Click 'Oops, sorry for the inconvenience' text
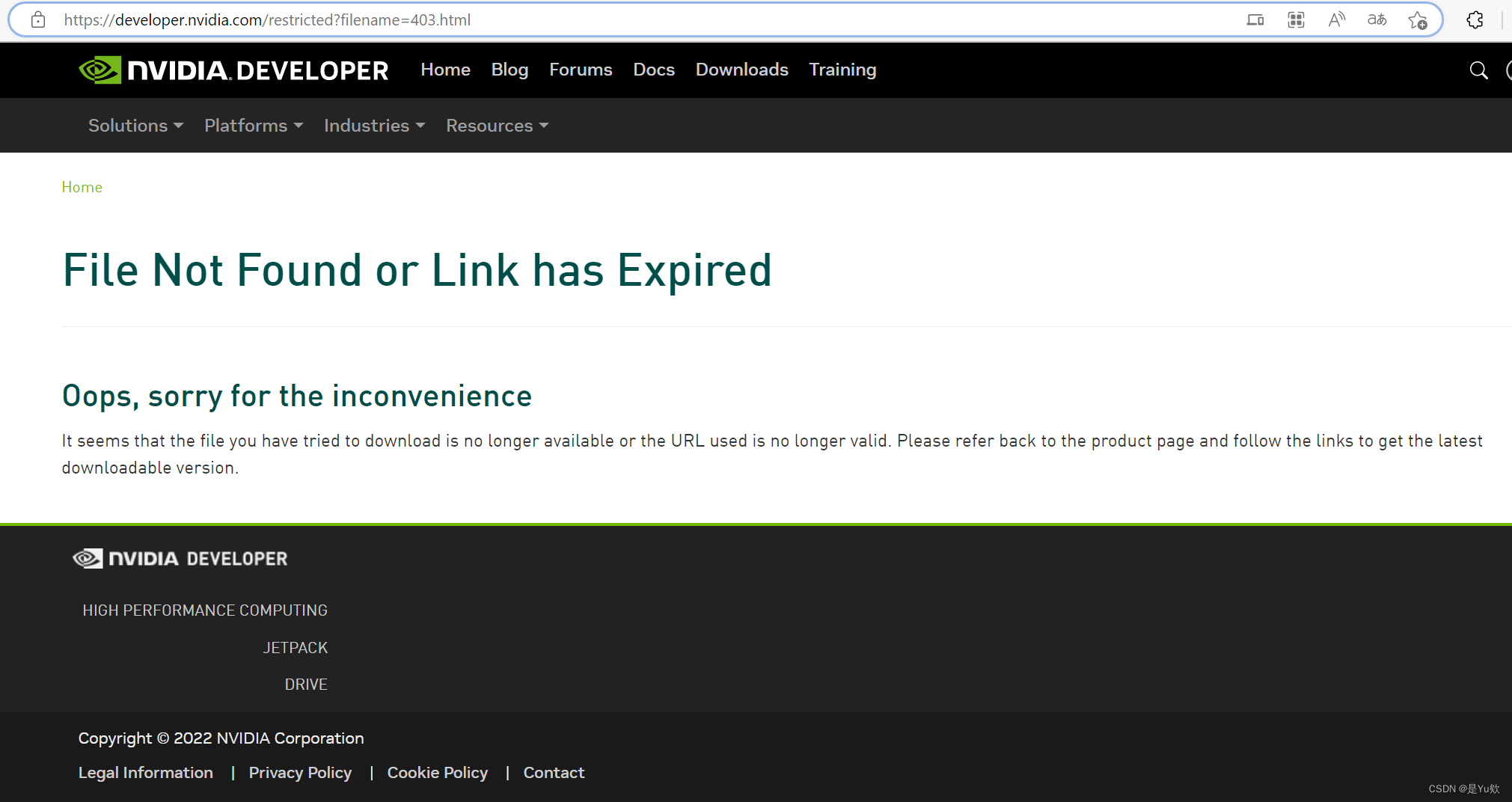 click(297, 396)
